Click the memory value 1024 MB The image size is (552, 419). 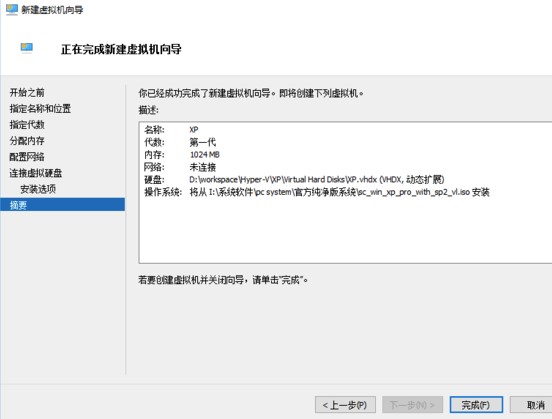click(x=205, y=155)
